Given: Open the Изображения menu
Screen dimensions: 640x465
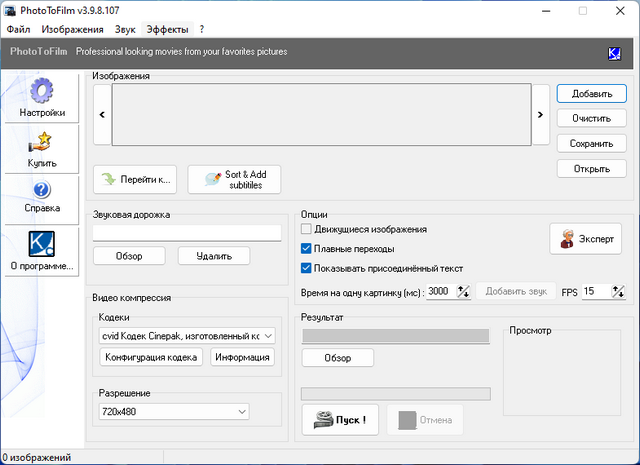Looking at the screenshot, I should pos(73,30).
